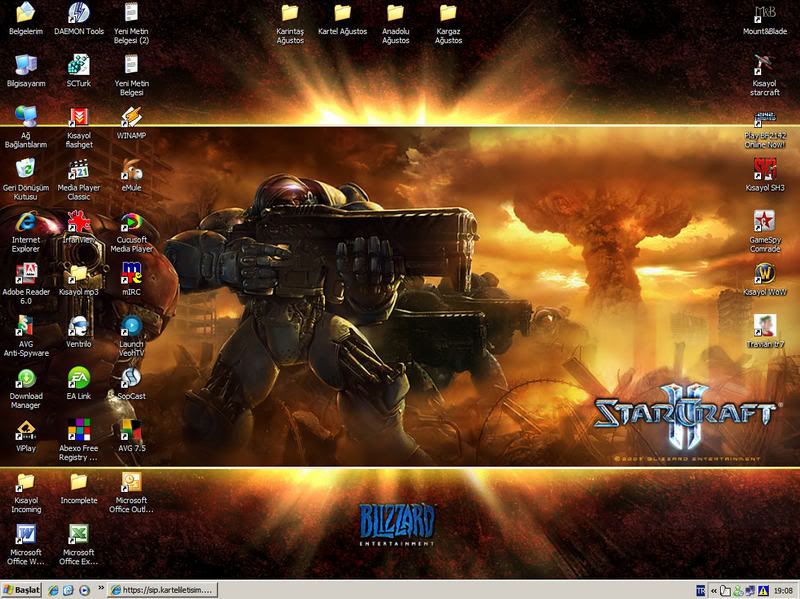Launch Microsoft Office Outlook
The image size is (800, 599).
(x=131, y=493)
